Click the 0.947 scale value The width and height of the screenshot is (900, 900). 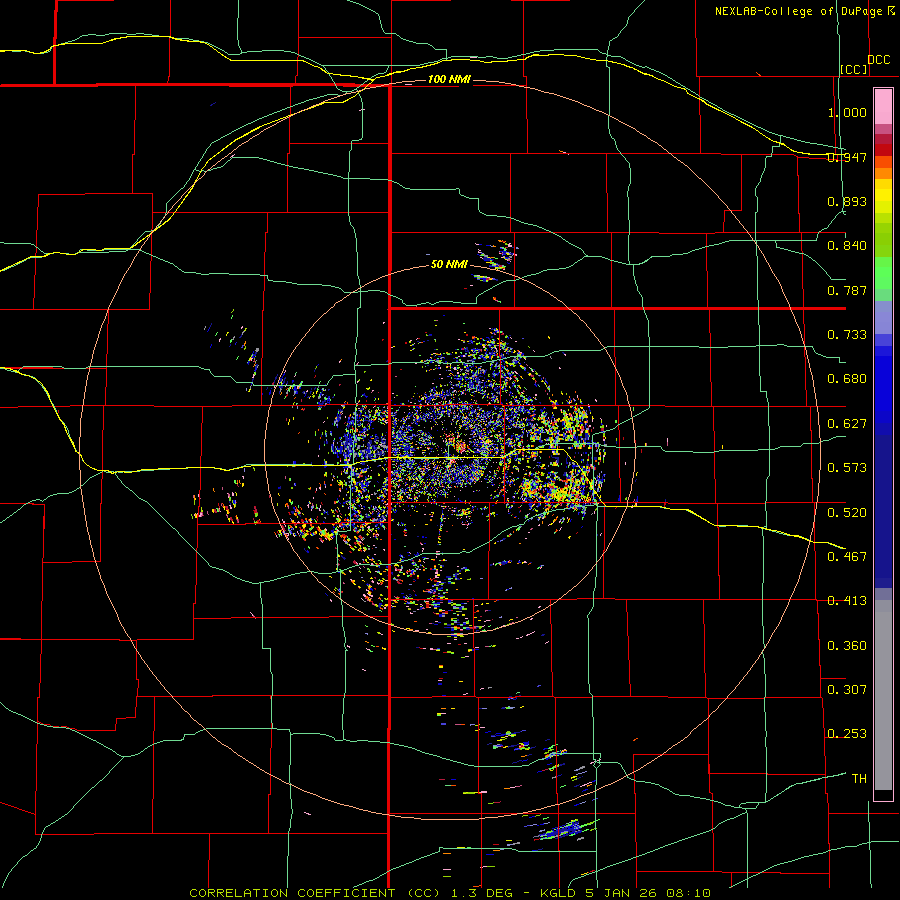click(847, 157)
